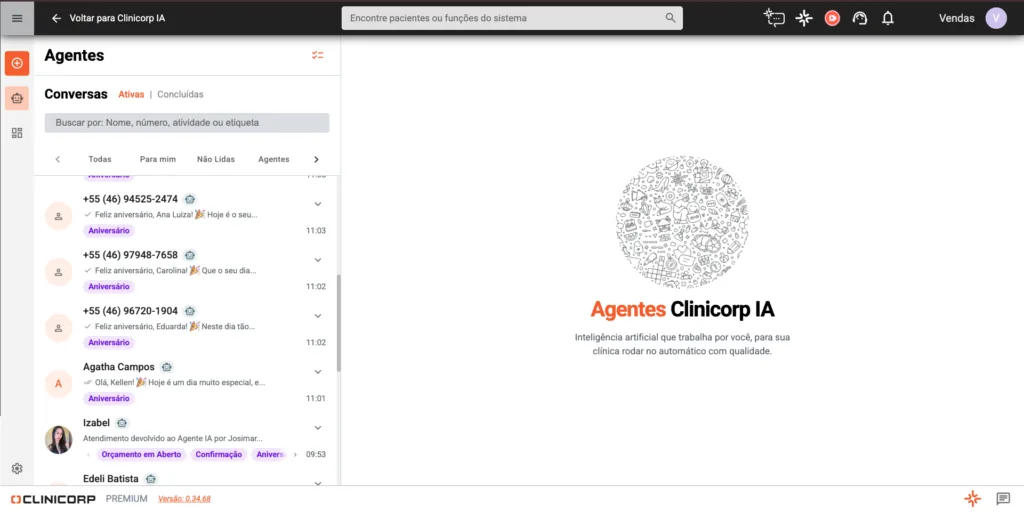Open the hamburger menu

point(17,18)
